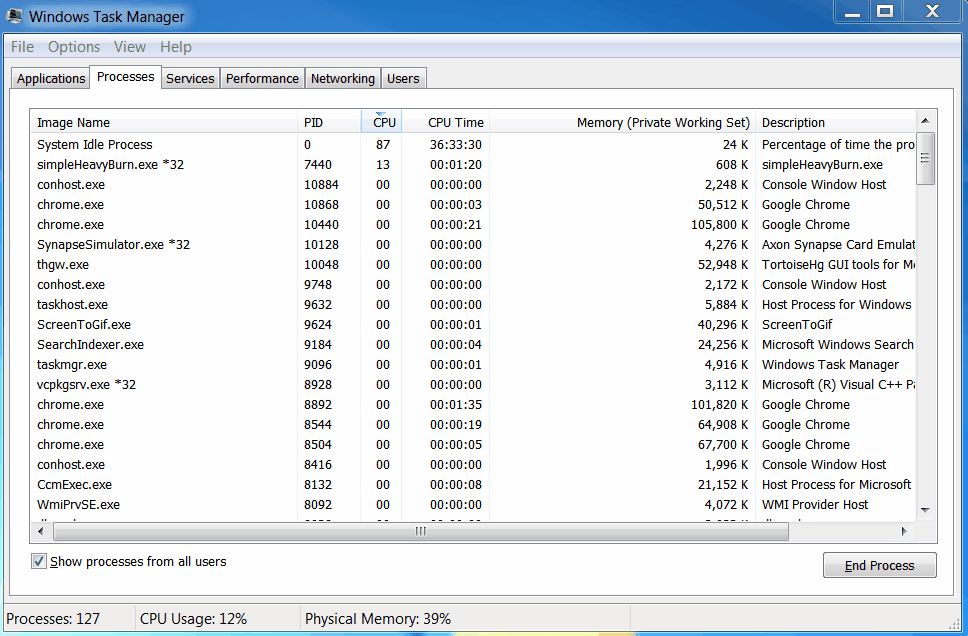Click the End Process button
Viewport: 968px width, 636px height.
coord(878,565)
